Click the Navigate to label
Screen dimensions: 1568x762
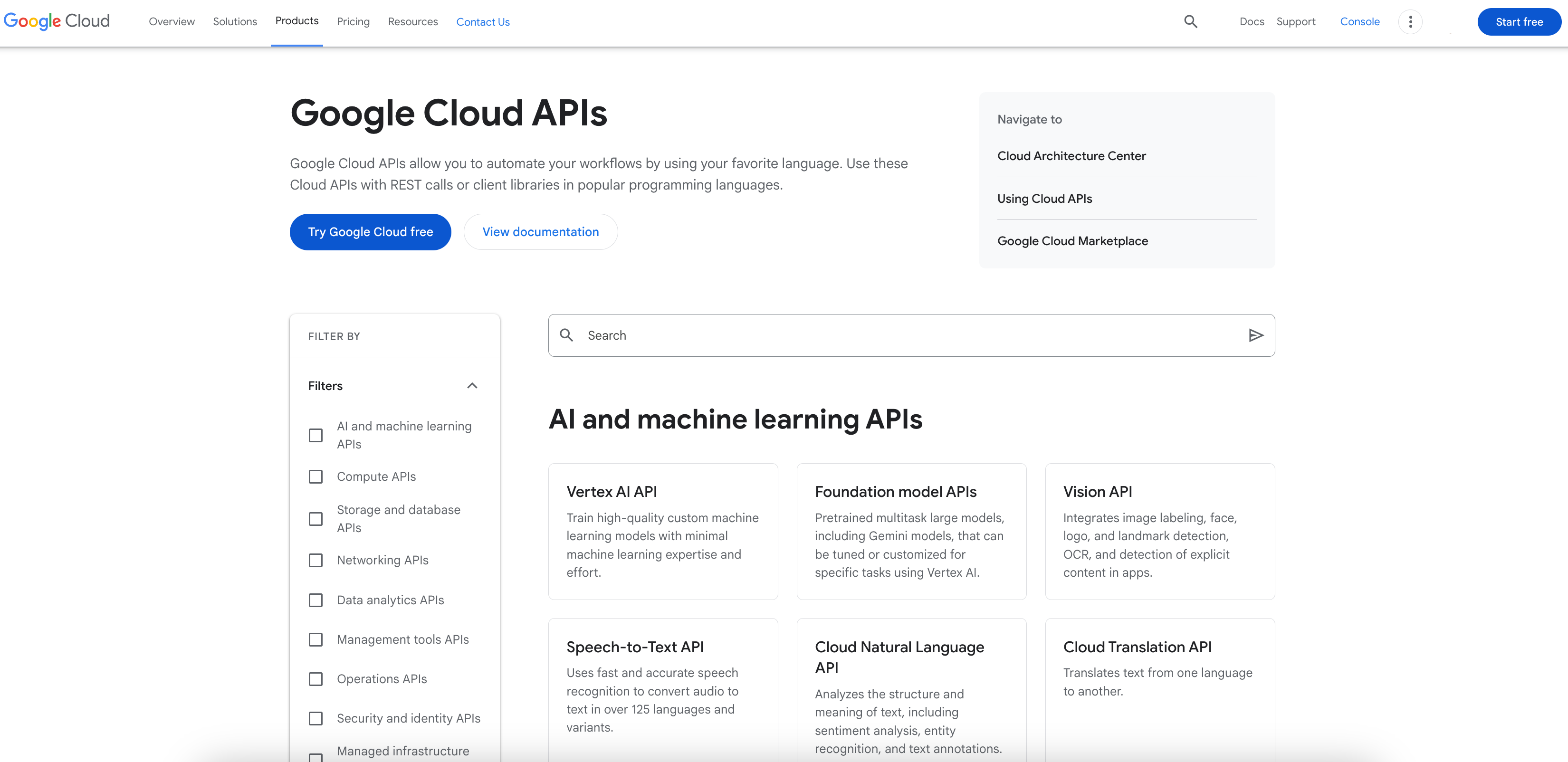(1029, 119)
